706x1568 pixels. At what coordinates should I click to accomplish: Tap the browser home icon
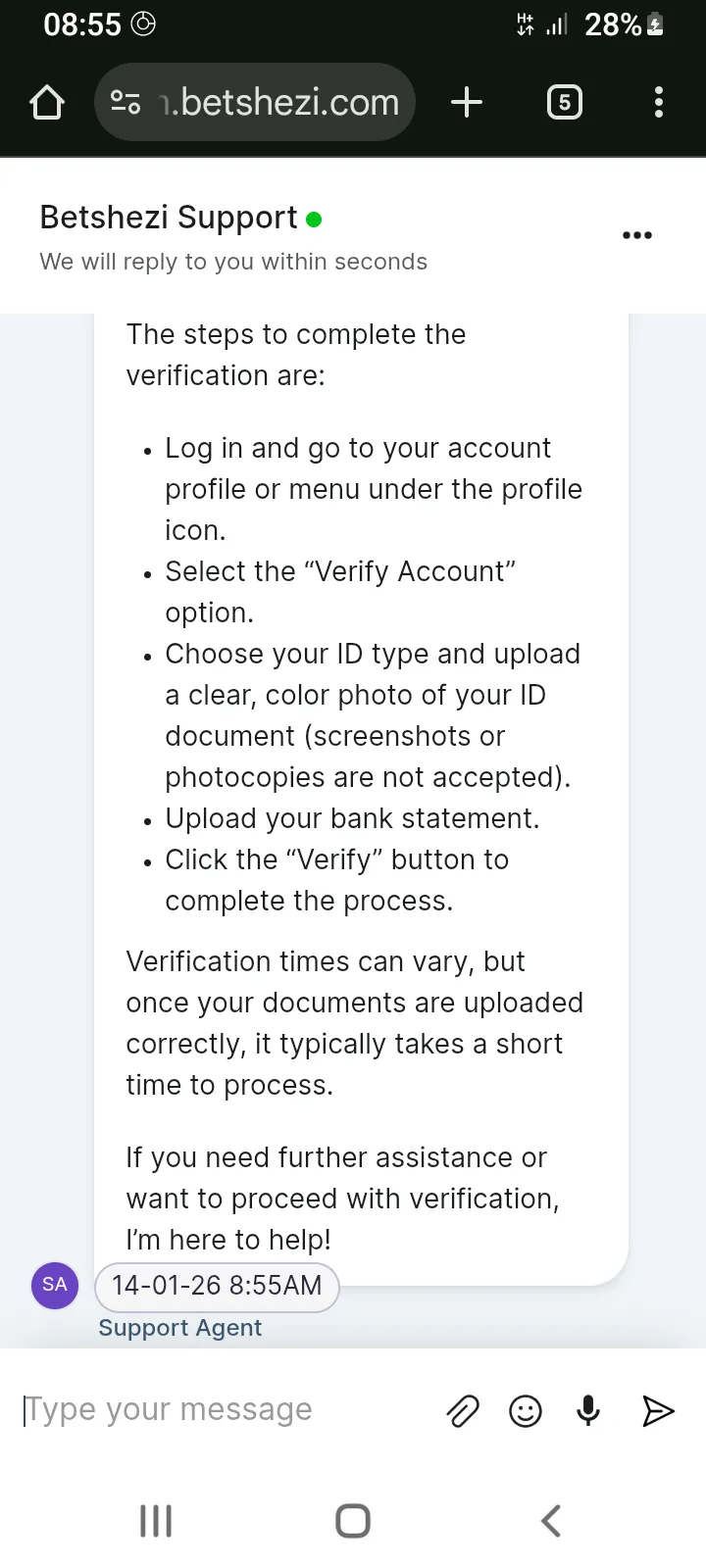coord(47,102)
